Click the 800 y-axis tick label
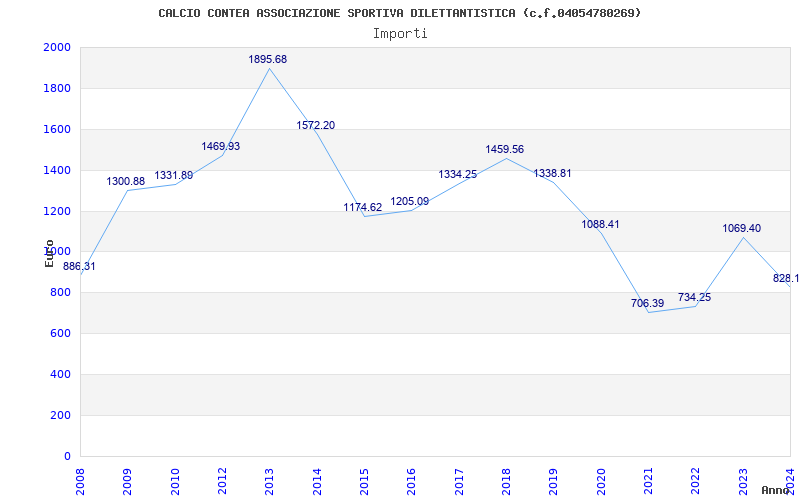The image size is (800, 500). [61, 292]
